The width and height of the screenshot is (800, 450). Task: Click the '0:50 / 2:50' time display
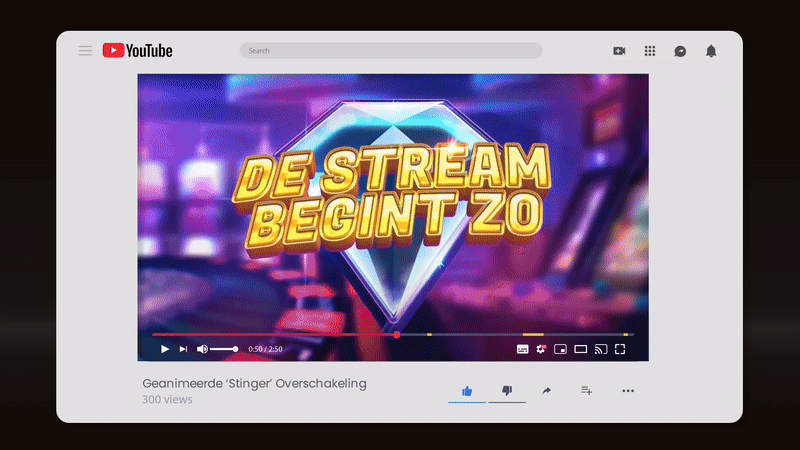(x=265, y=349)
